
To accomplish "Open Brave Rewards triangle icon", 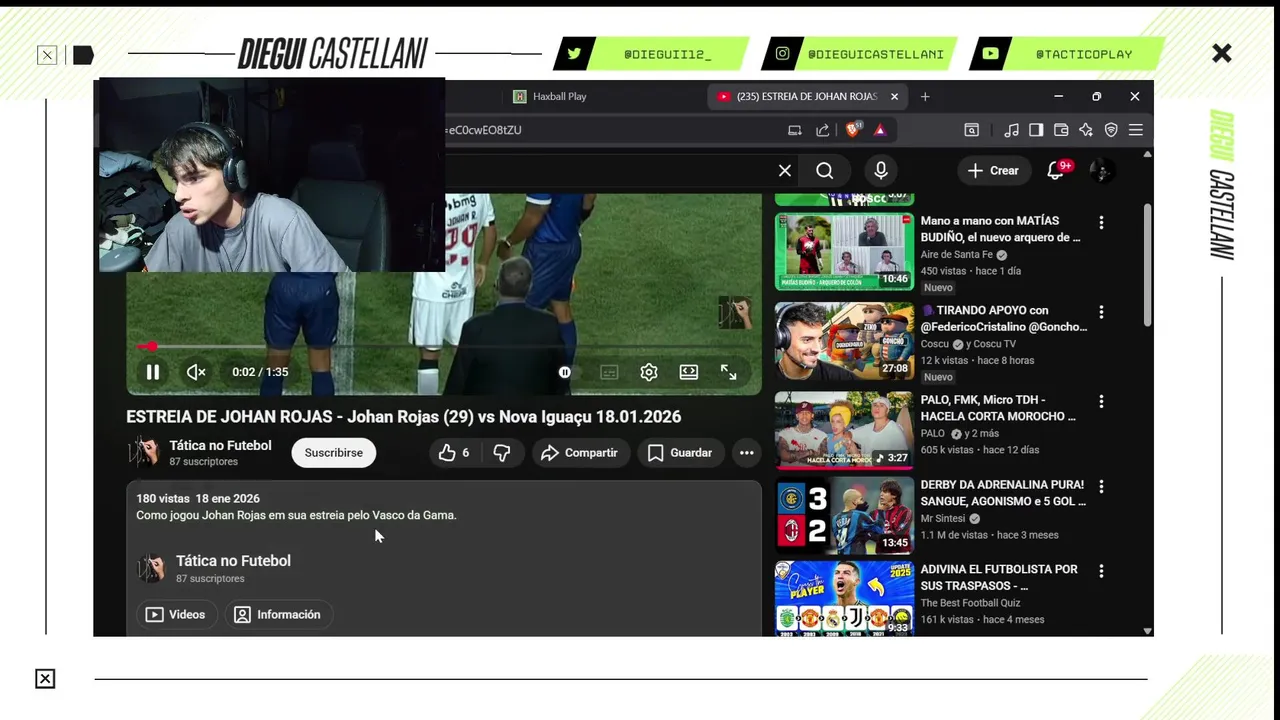I will (880, 130).
